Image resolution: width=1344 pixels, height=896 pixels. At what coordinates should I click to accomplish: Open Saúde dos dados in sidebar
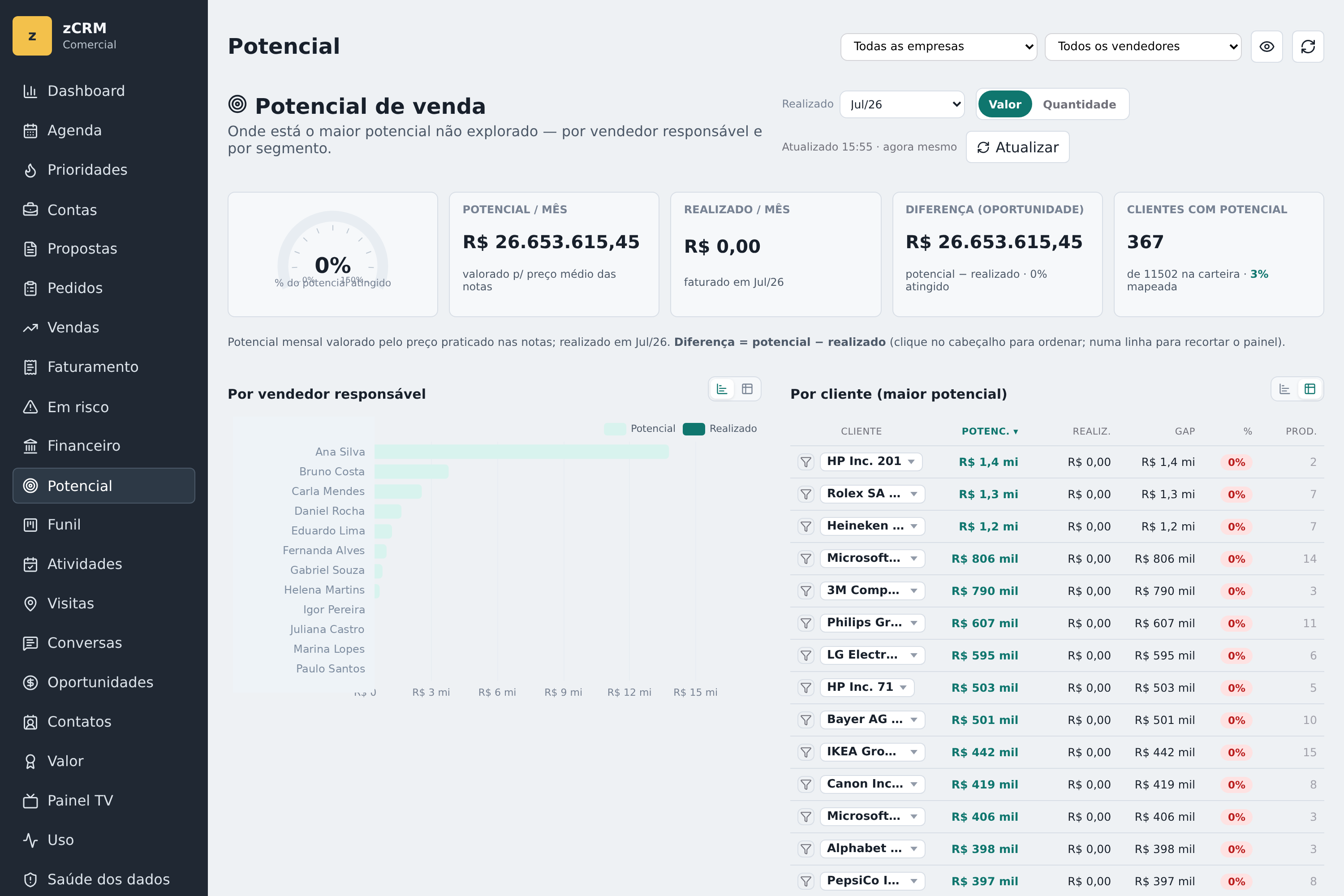pyautogui.click(x=103, y=879)
